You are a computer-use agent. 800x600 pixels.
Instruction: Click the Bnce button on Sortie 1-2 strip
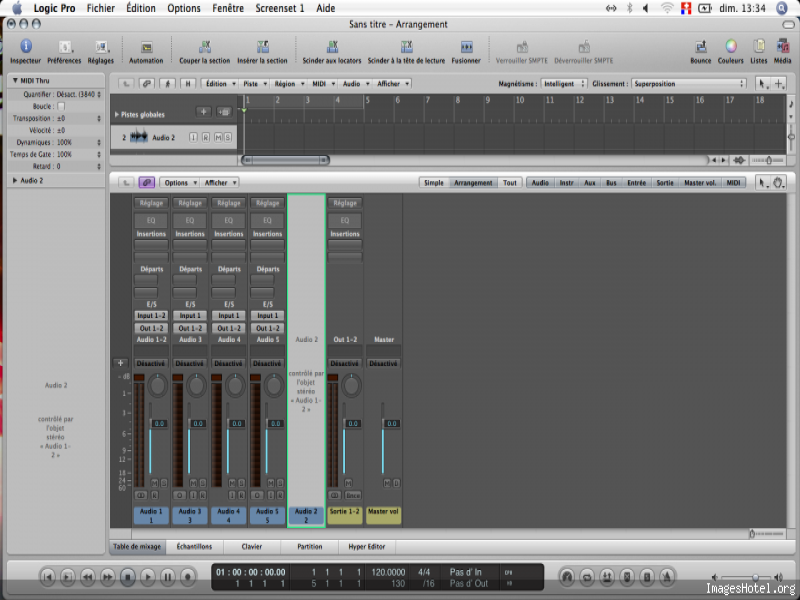click(353, 495)
